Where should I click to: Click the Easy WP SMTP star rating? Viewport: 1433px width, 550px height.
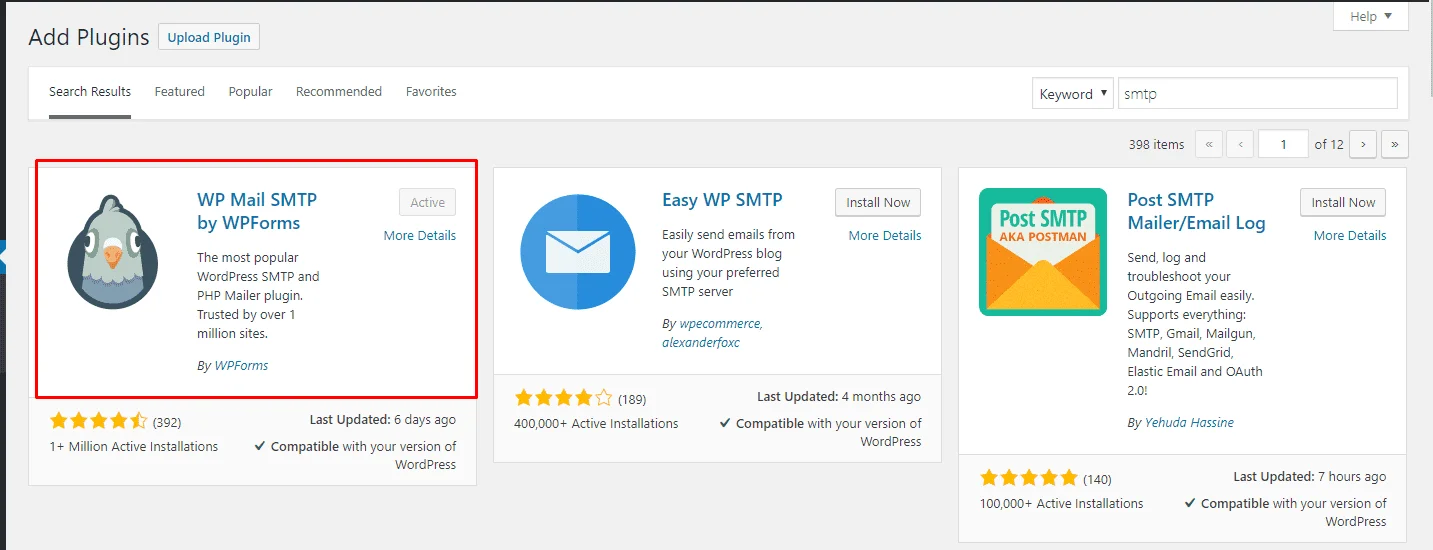[563, 398]
